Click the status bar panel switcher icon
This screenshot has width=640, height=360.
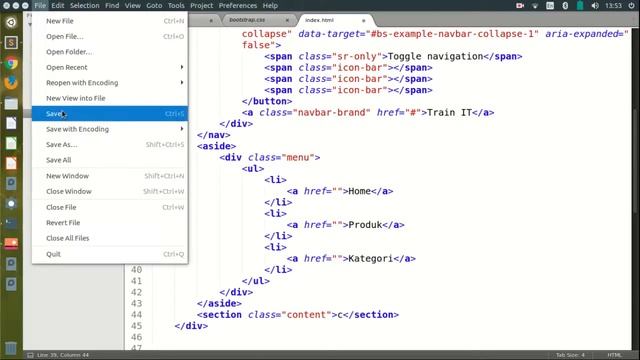(x=30, y=355)
